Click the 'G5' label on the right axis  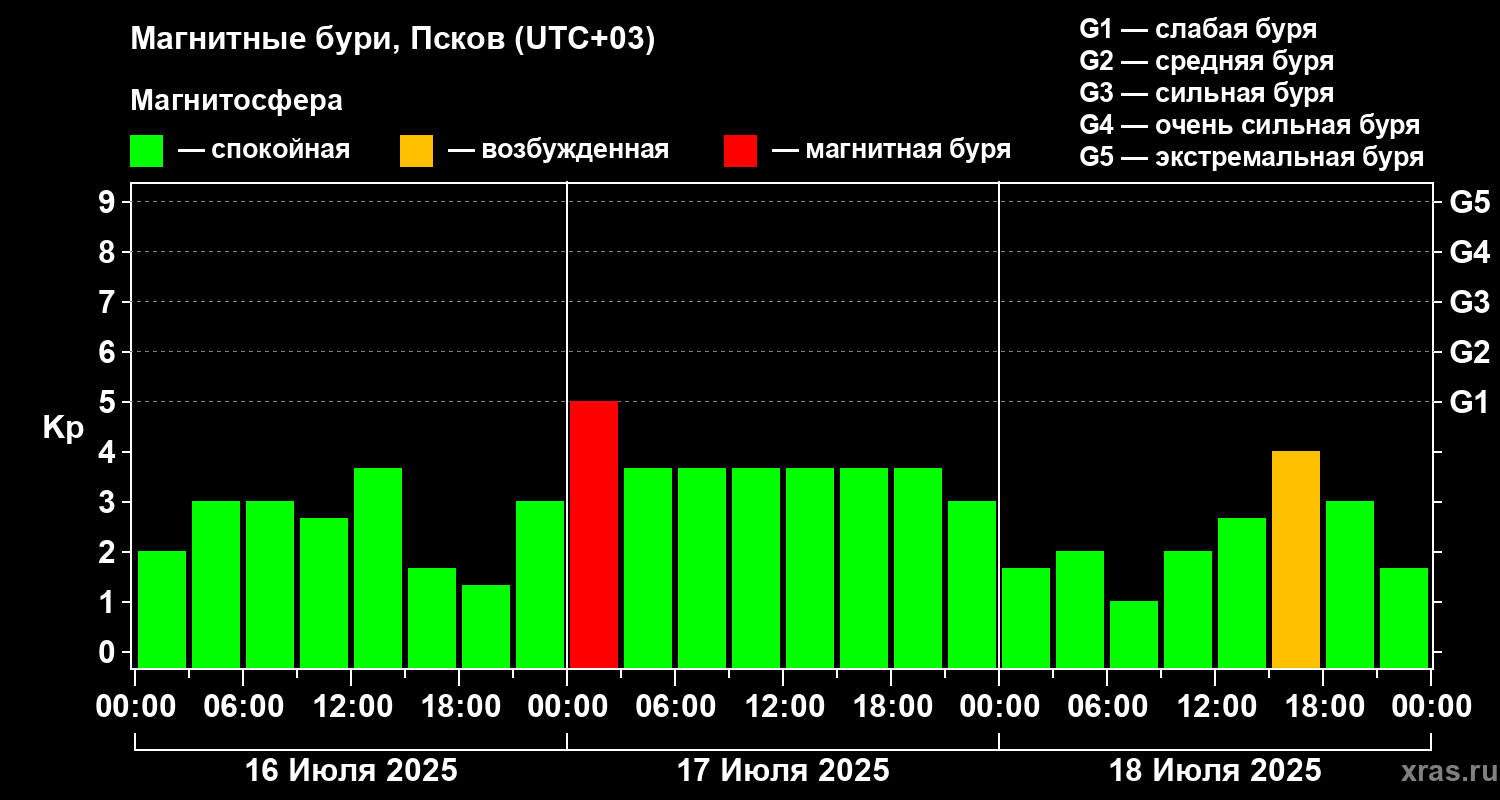1469,202
